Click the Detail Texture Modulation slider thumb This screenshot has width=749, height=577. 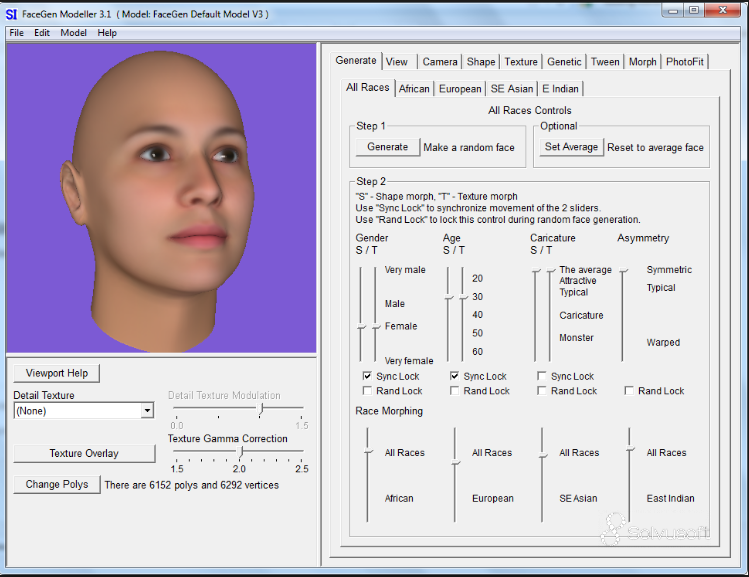tap(261, 409)
